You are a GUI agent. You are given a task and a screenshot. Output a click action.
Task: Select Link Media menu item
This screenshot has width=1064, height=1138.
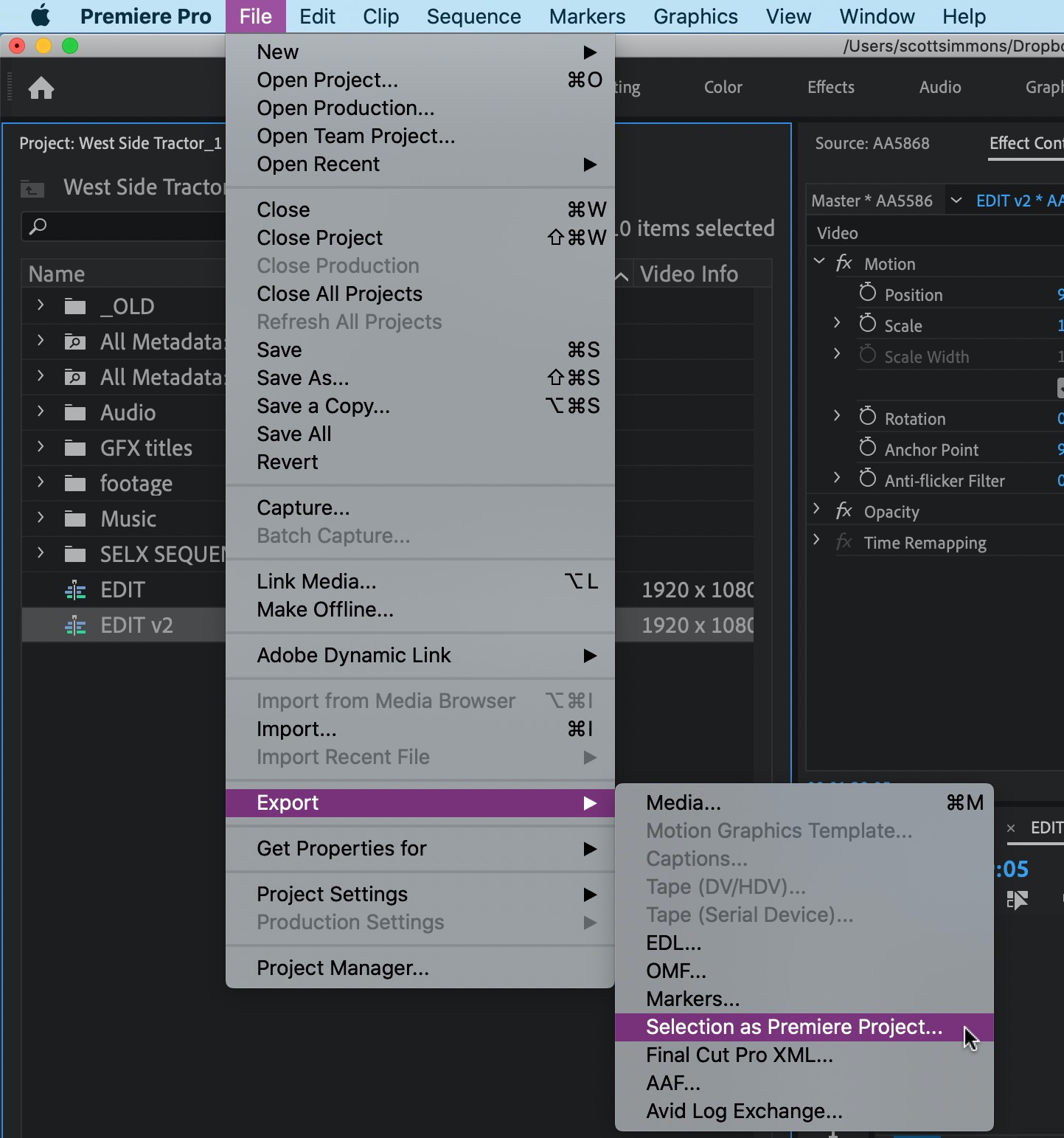click(420, 582)
